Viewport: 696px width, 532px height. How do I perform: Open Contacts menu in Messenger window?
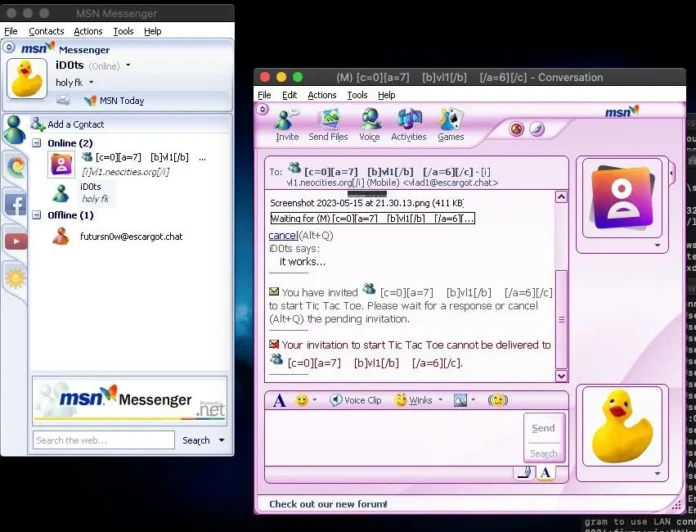[46, 32]
